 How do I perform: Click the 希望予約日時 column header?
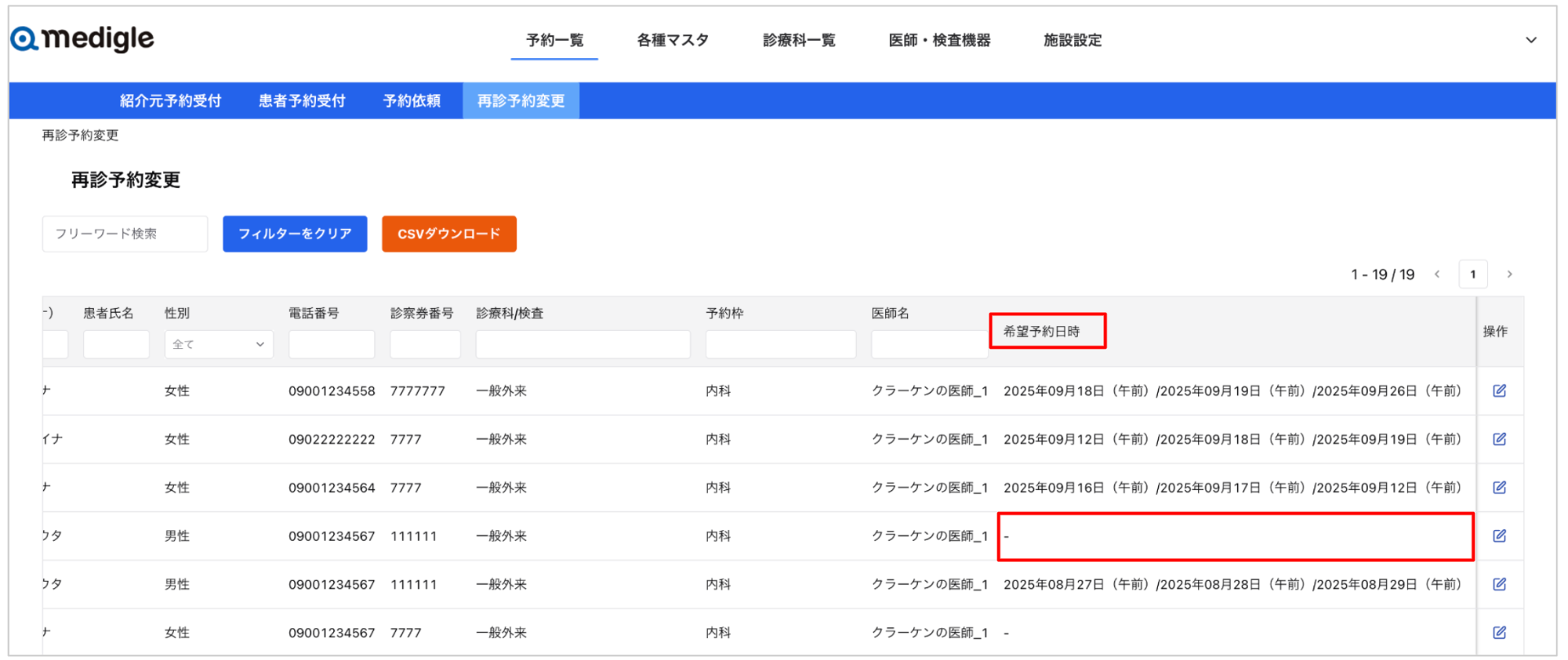tap(1041, 331)
